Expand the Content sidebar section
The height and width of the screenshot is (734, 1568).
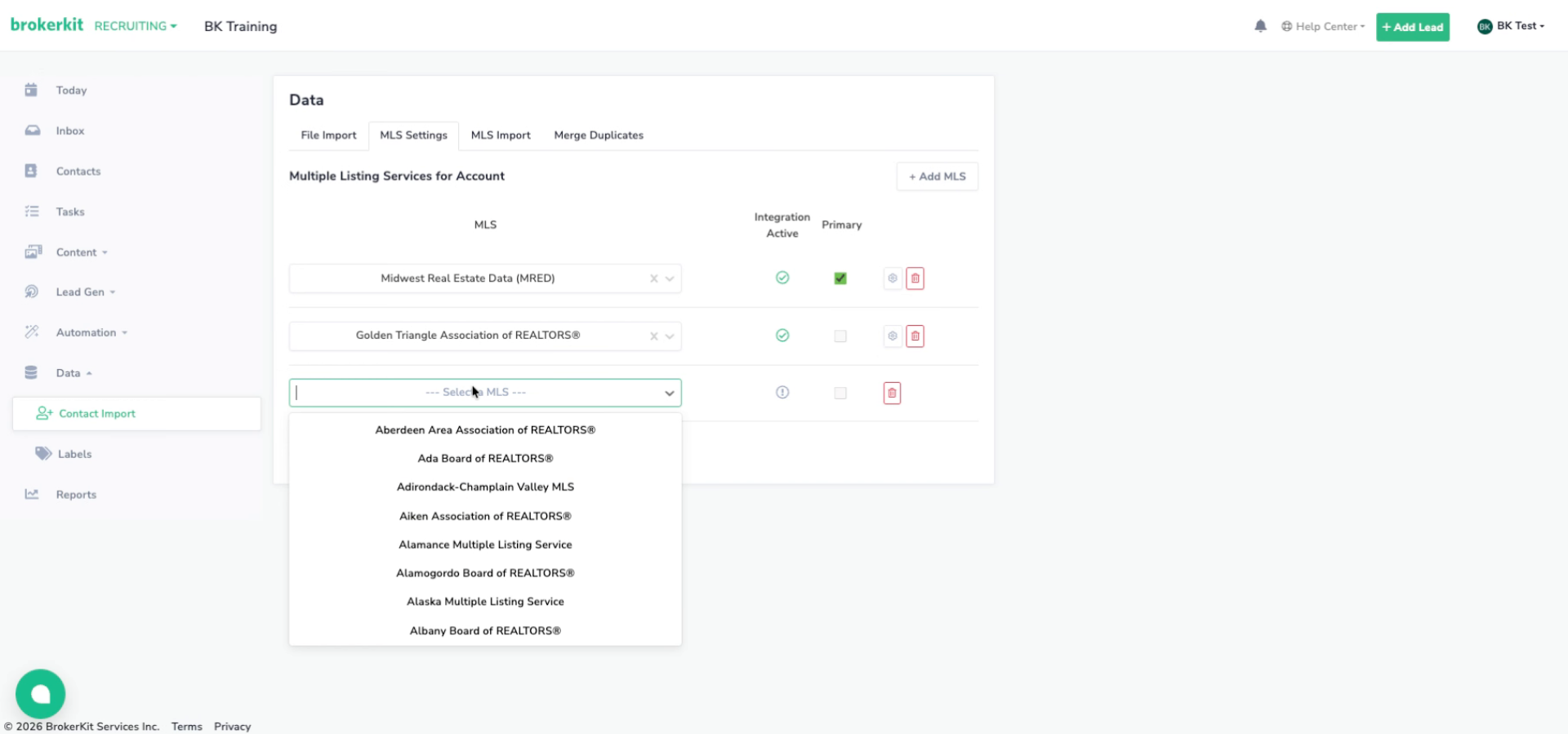click(82, 252)
